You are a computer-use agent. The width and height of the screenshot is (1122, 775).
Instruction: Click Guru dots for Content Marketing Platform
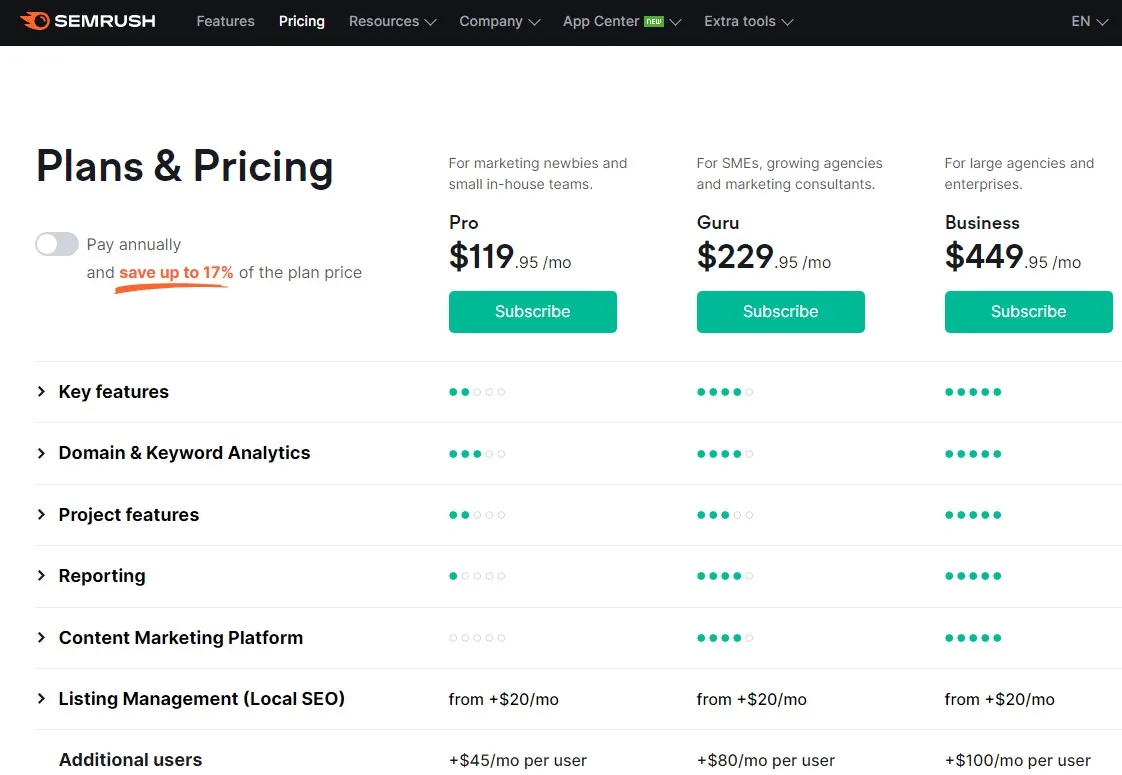(725, 638)
